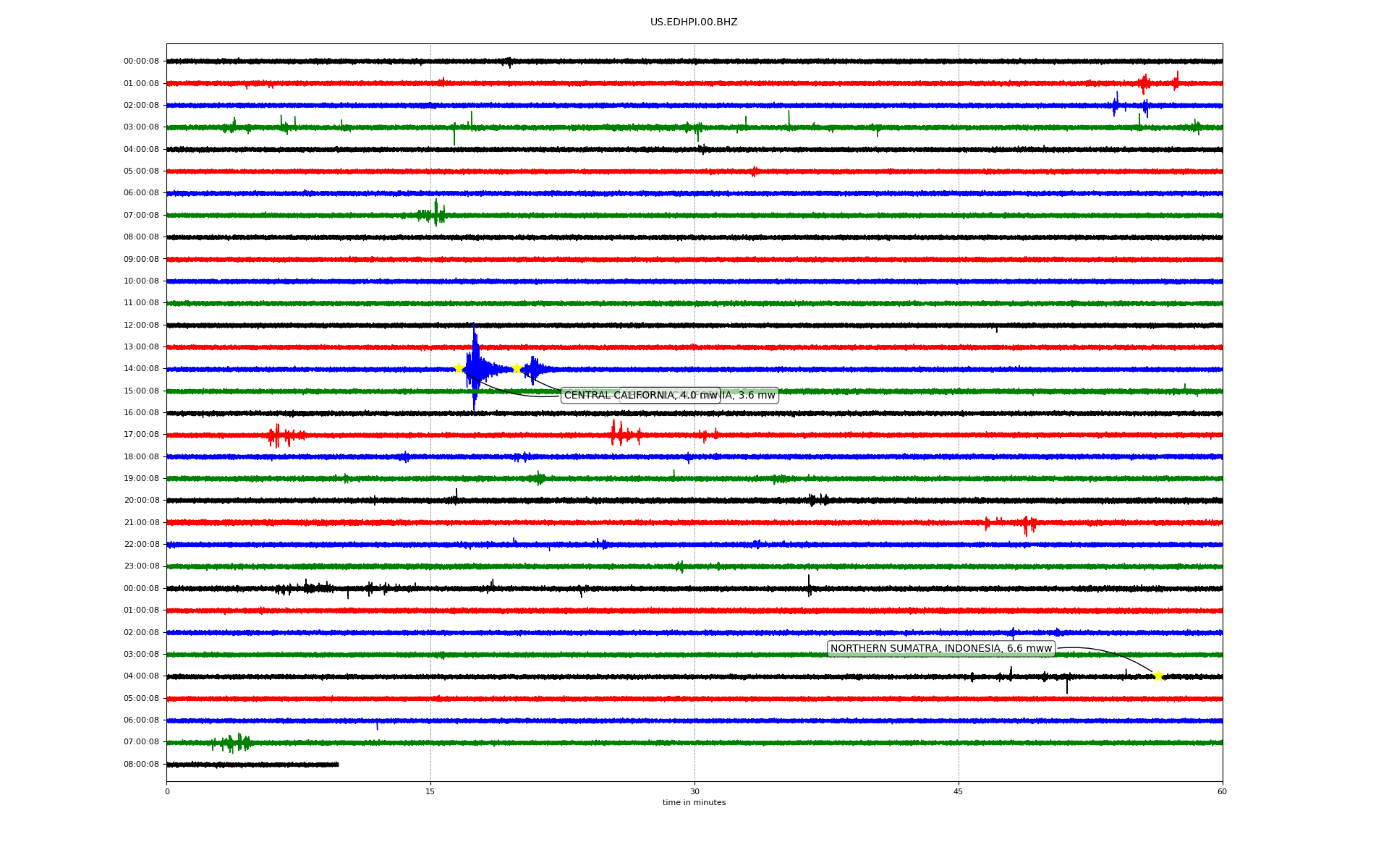Click the 'time in minutes' axis label
The image size is (1389, 868).
(x=694, y=803)
